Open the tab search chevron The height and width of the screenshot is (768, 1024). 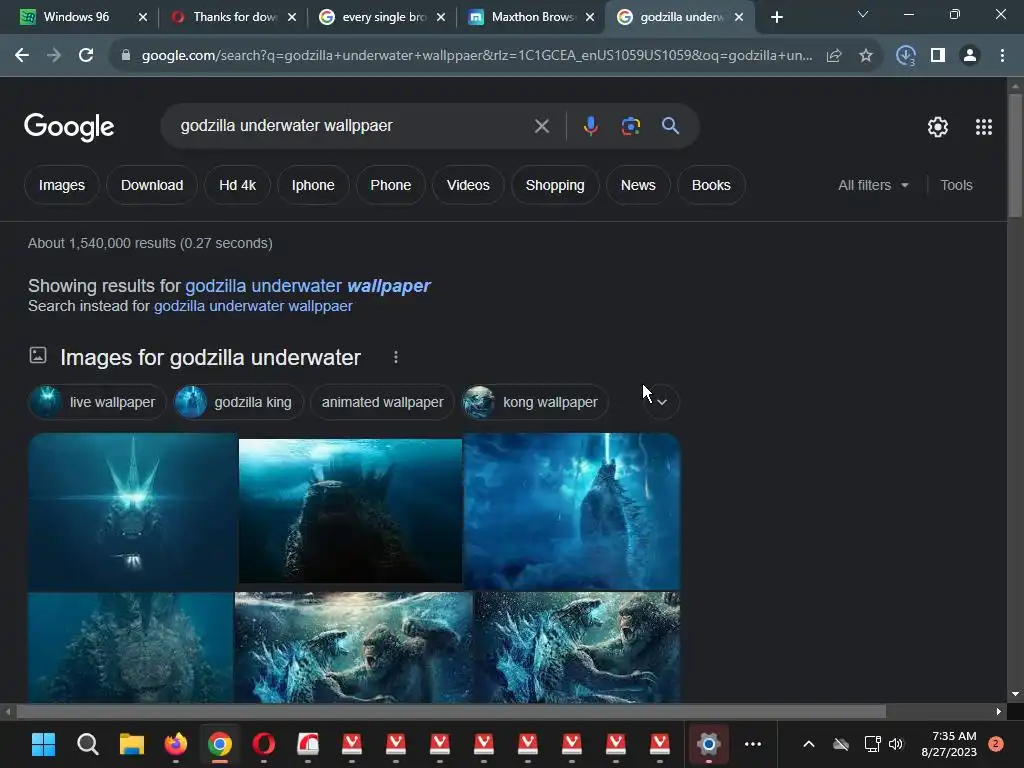[863, 14]
